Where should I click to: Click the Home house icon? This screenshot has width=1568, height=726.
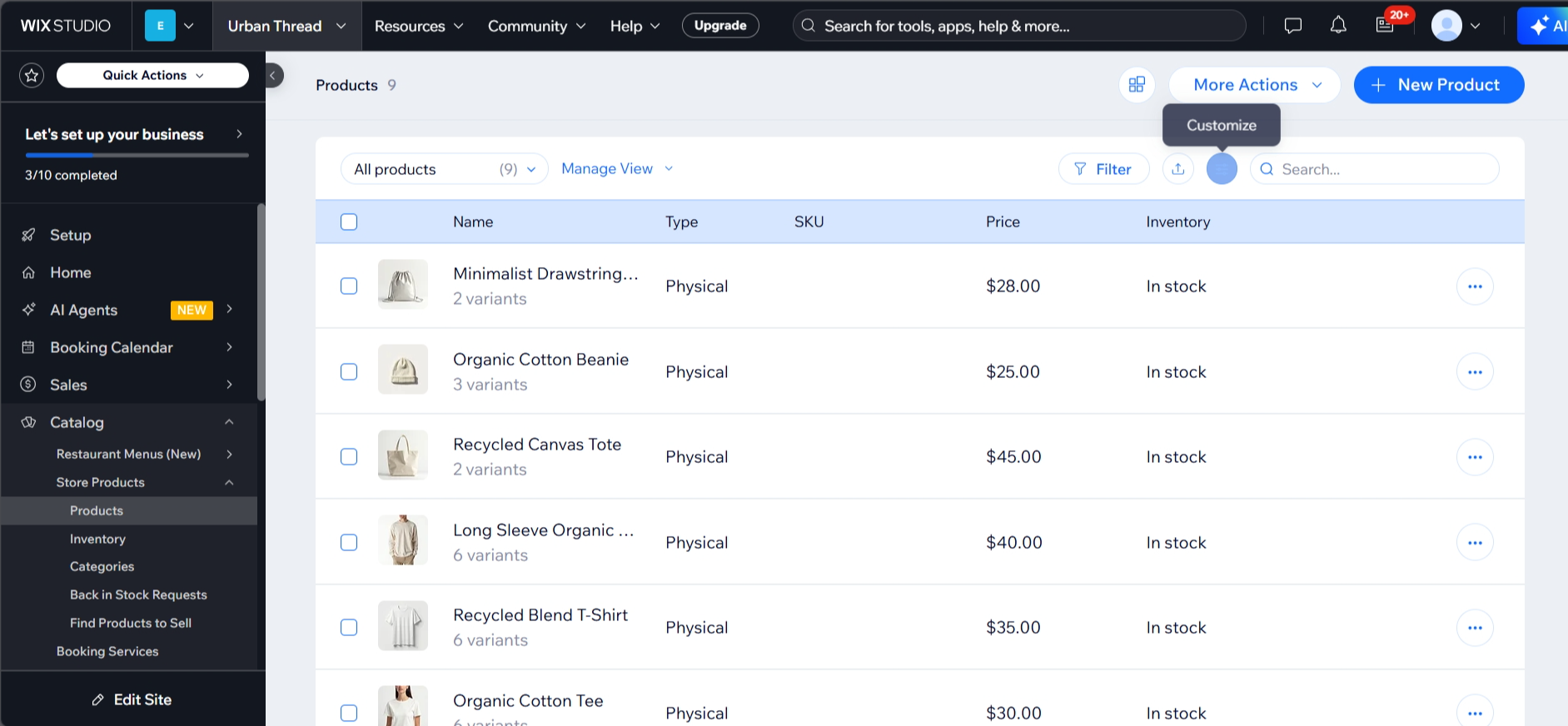28,272
